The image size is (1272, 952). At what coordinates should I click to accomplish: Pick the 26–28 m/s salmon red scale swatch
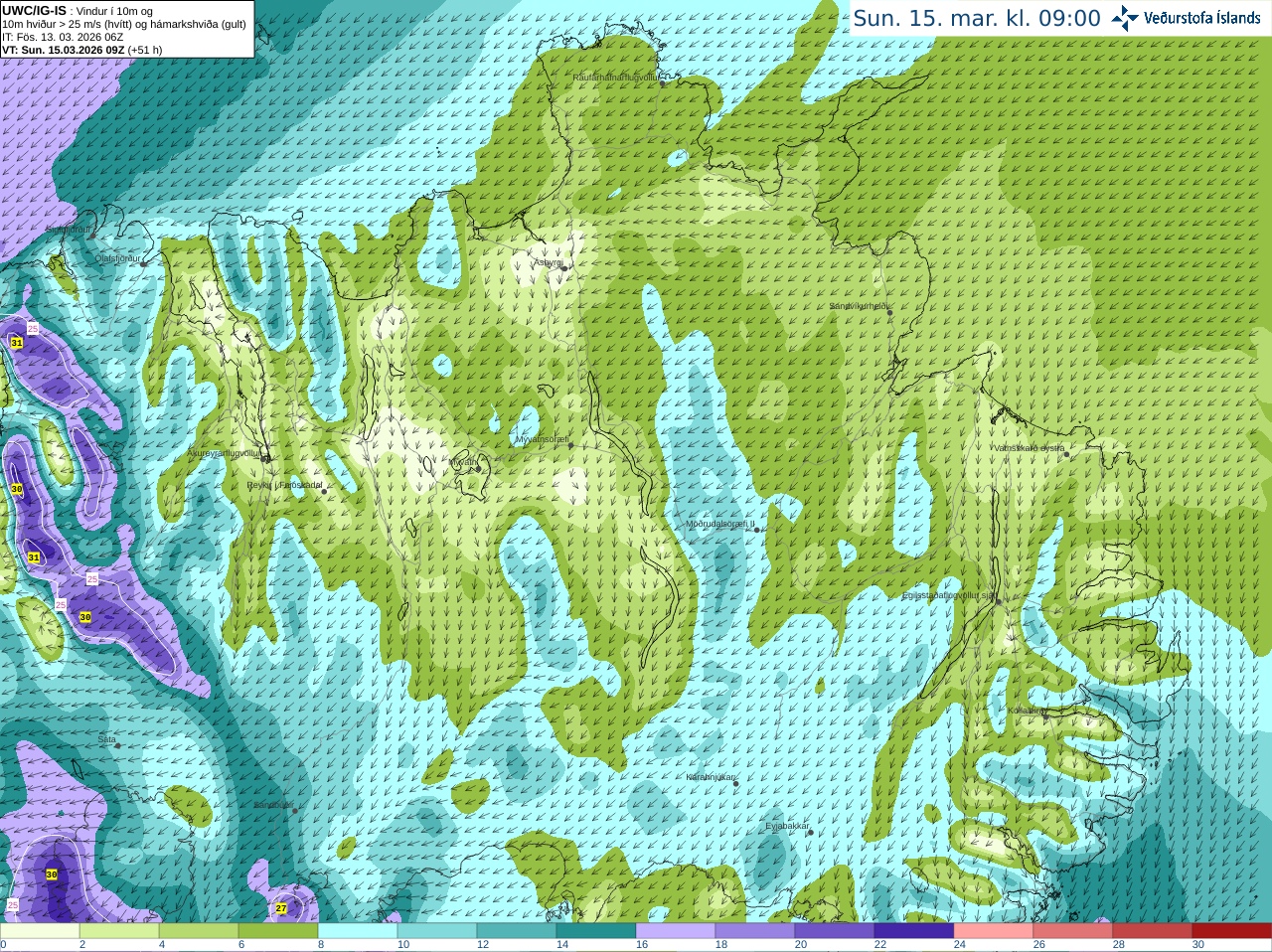coord(1073,931)
